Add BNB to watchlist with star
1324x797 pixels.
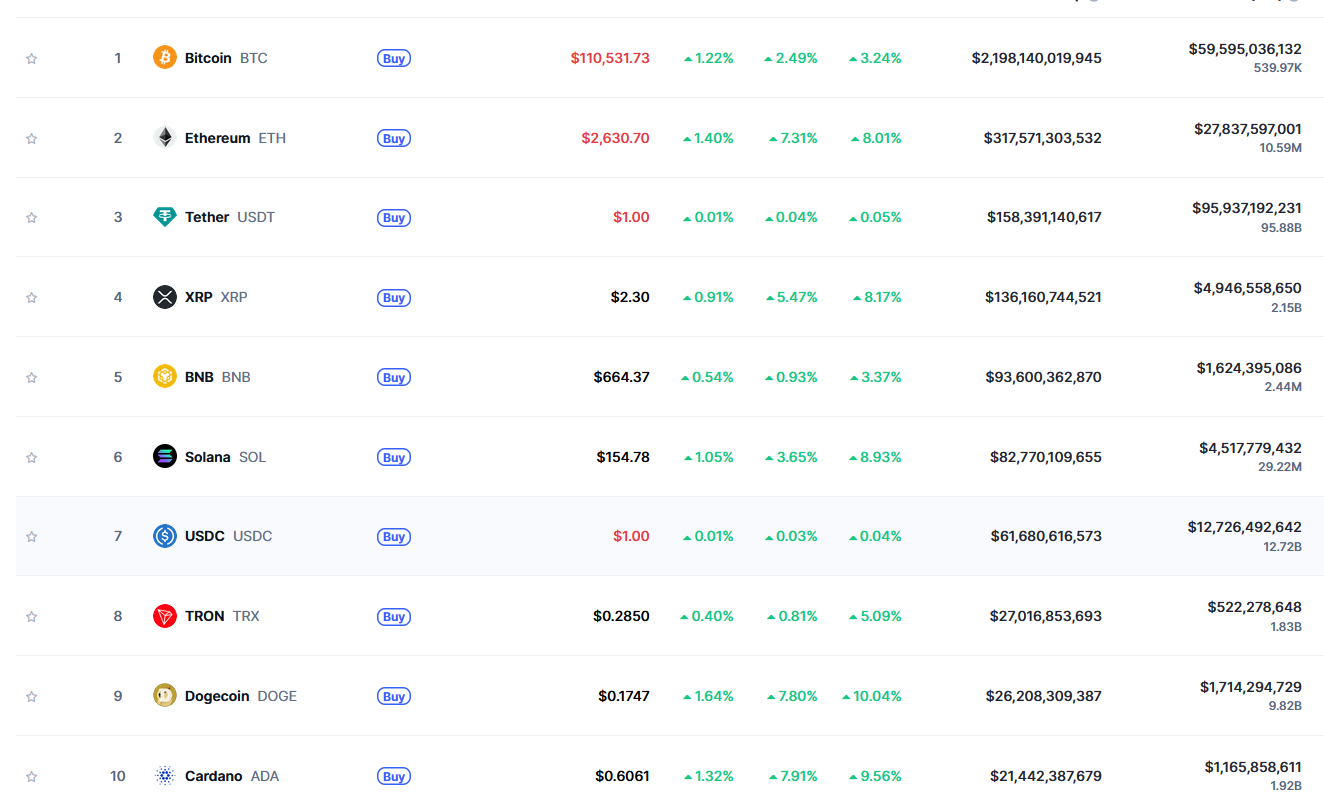tap(31, 377)
